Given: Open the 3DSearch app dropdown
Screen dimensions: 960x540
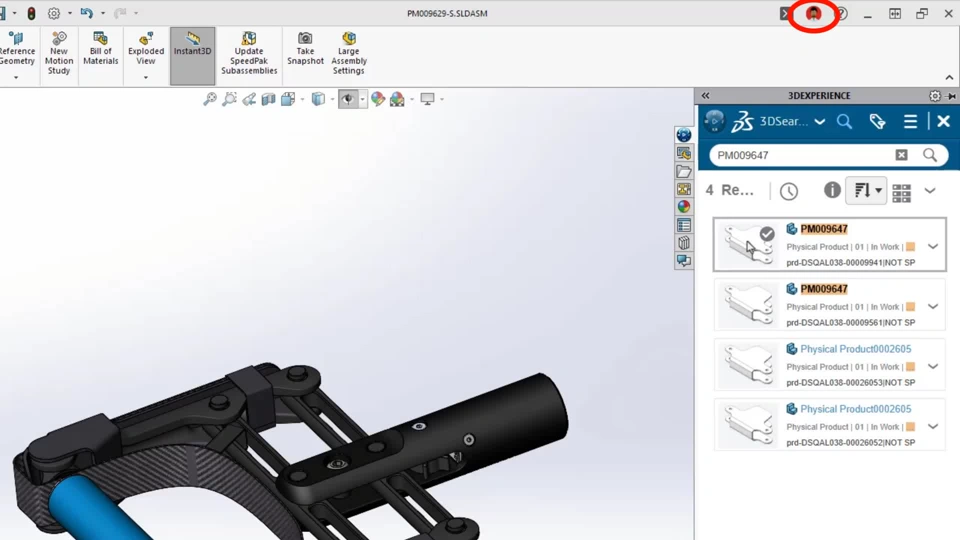Looking at the screenshot, I should click(x=820, y=122).
